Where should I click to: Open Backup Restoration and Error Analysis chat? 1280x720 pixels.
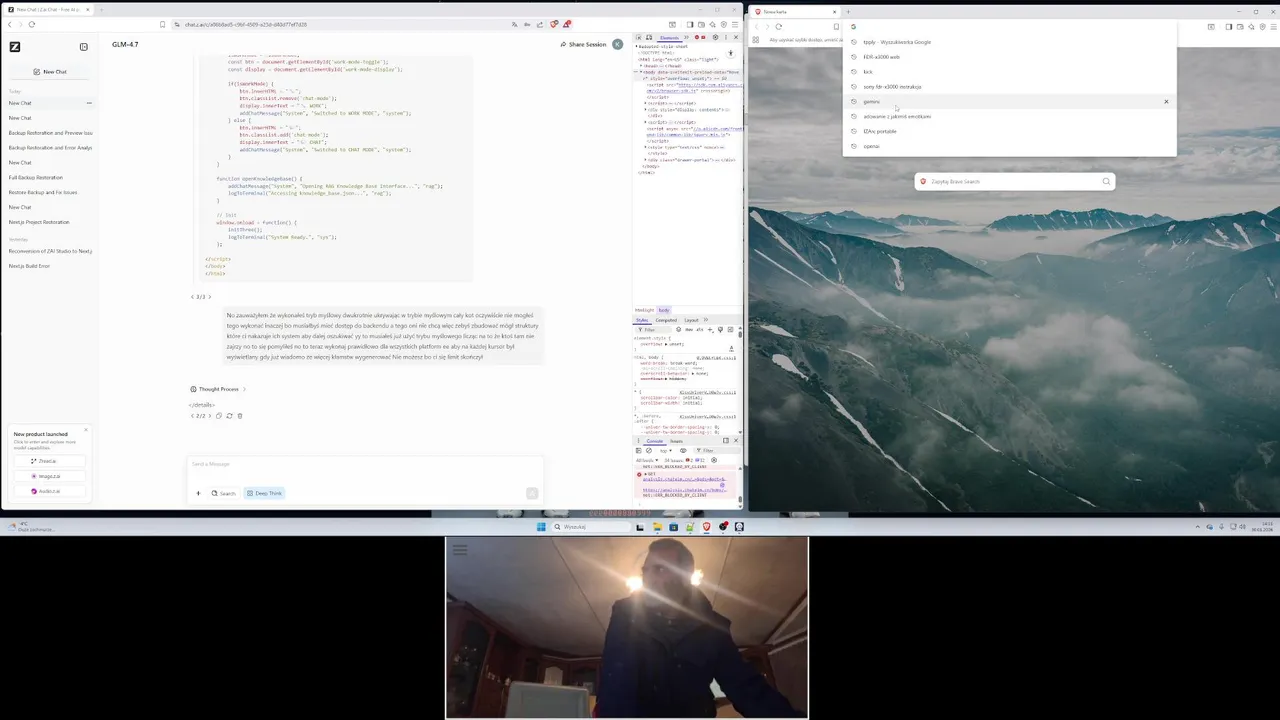[50, 148]
